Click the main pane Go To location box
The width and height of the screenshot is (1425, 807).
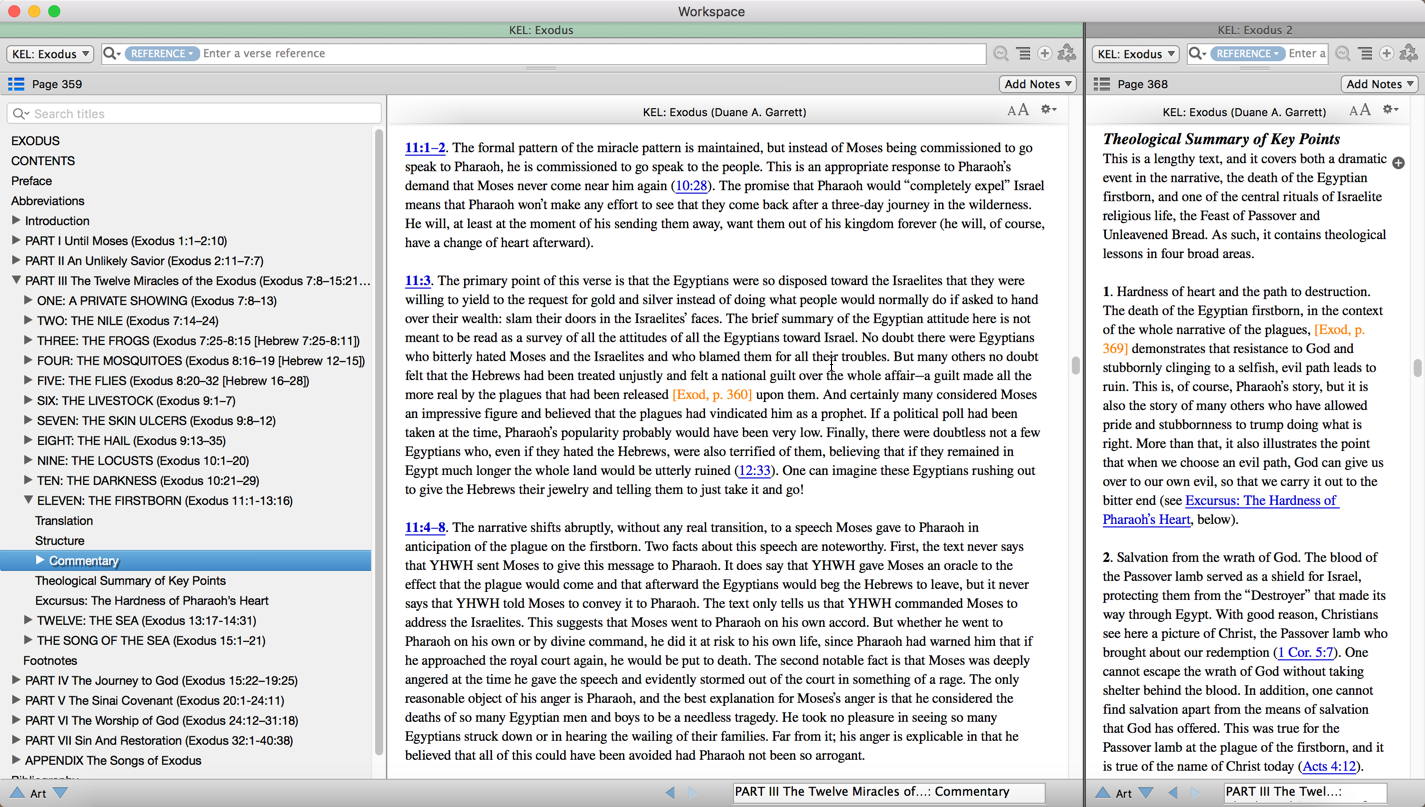click(x=888, y=792)
